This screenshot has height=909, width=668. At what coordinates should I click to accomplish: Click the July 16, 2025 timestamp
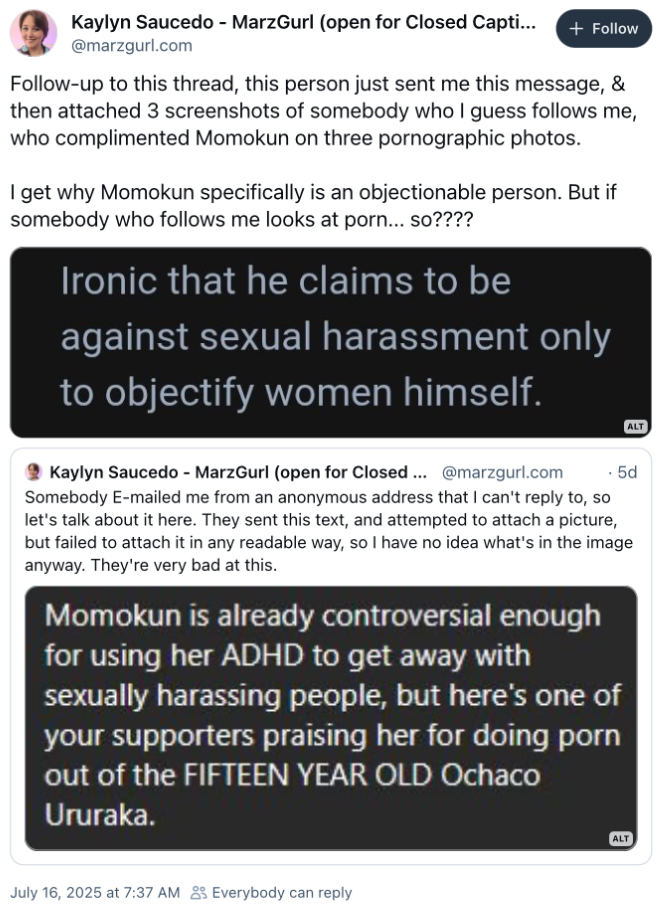95,892
